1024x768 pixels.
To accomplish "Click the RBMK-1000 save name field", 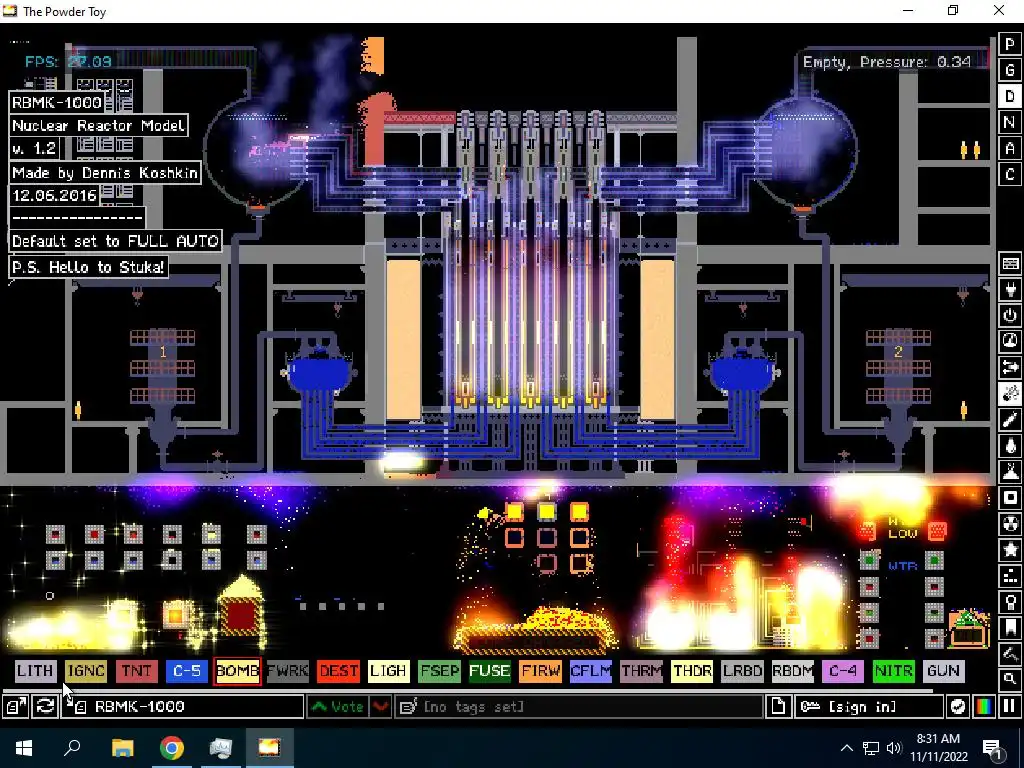I will pos(182,707).
